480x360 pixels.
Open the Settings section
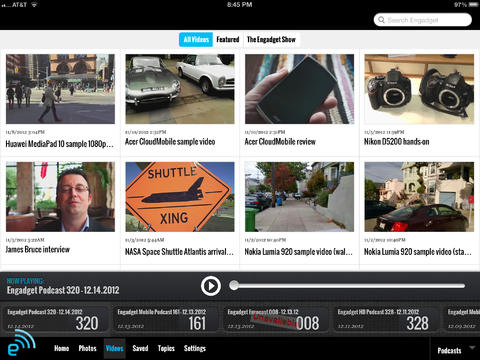tap(195, 348)
